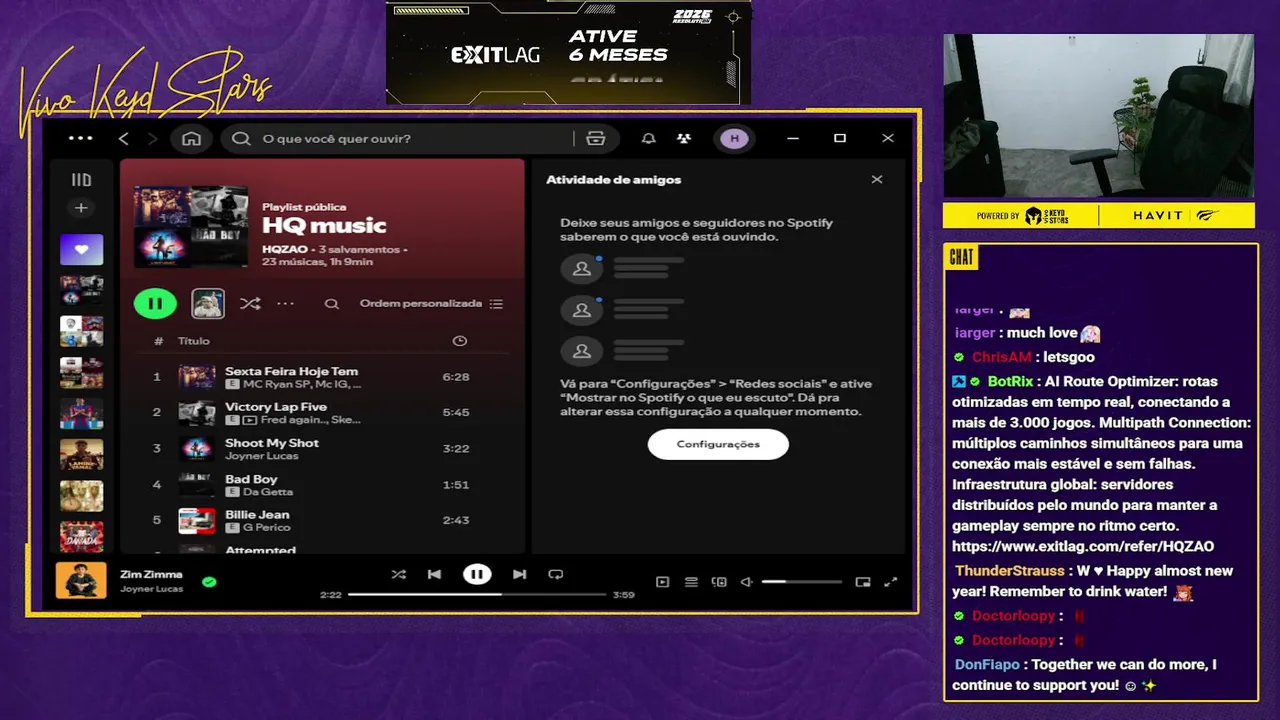Open connect to a device icon
This screenshot has width=1280, height=720.
click(719, 582)
